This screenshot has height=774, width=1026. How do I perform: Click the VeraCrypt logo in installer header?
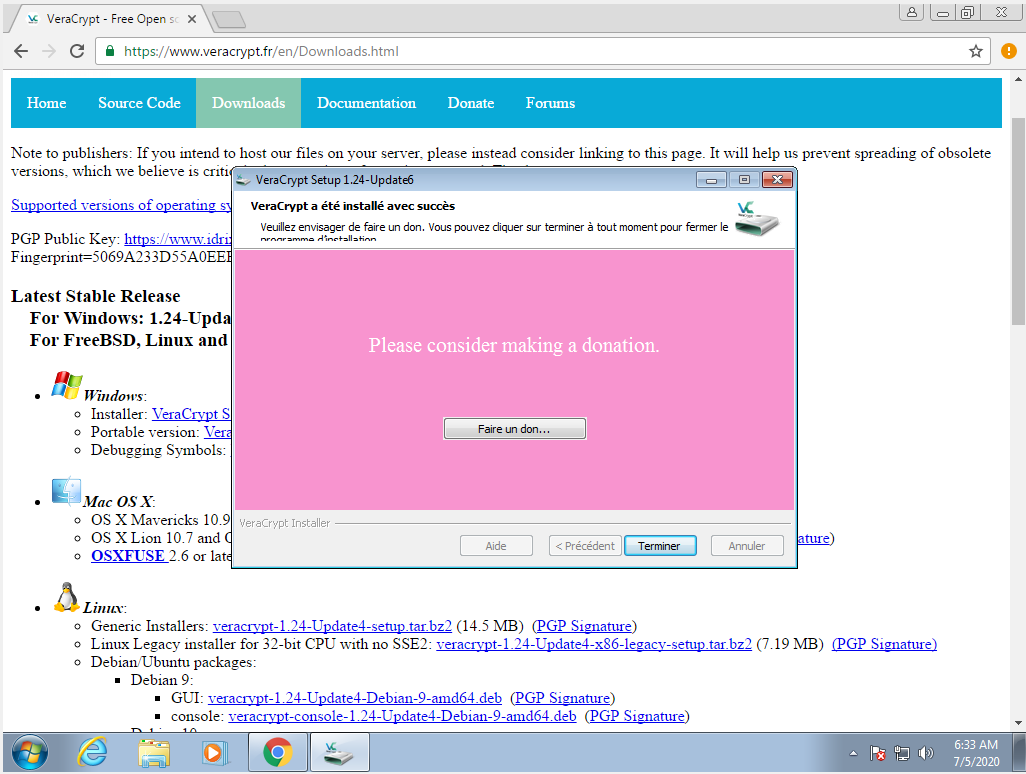pyautogui.click(x=756, y=219)
